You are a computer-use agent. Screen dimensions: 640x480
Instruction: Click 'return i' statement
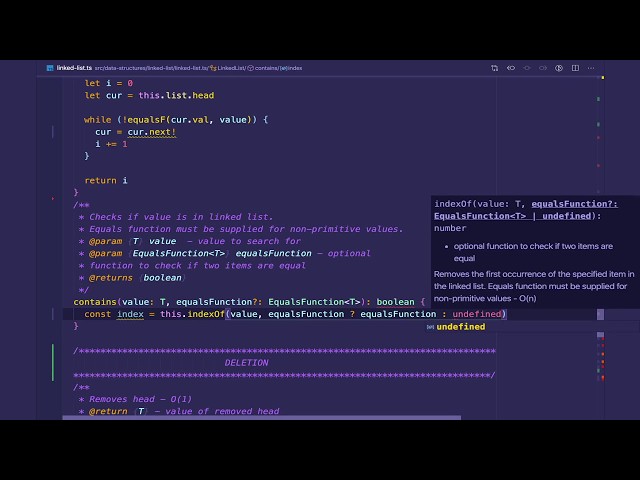(106, 180)
